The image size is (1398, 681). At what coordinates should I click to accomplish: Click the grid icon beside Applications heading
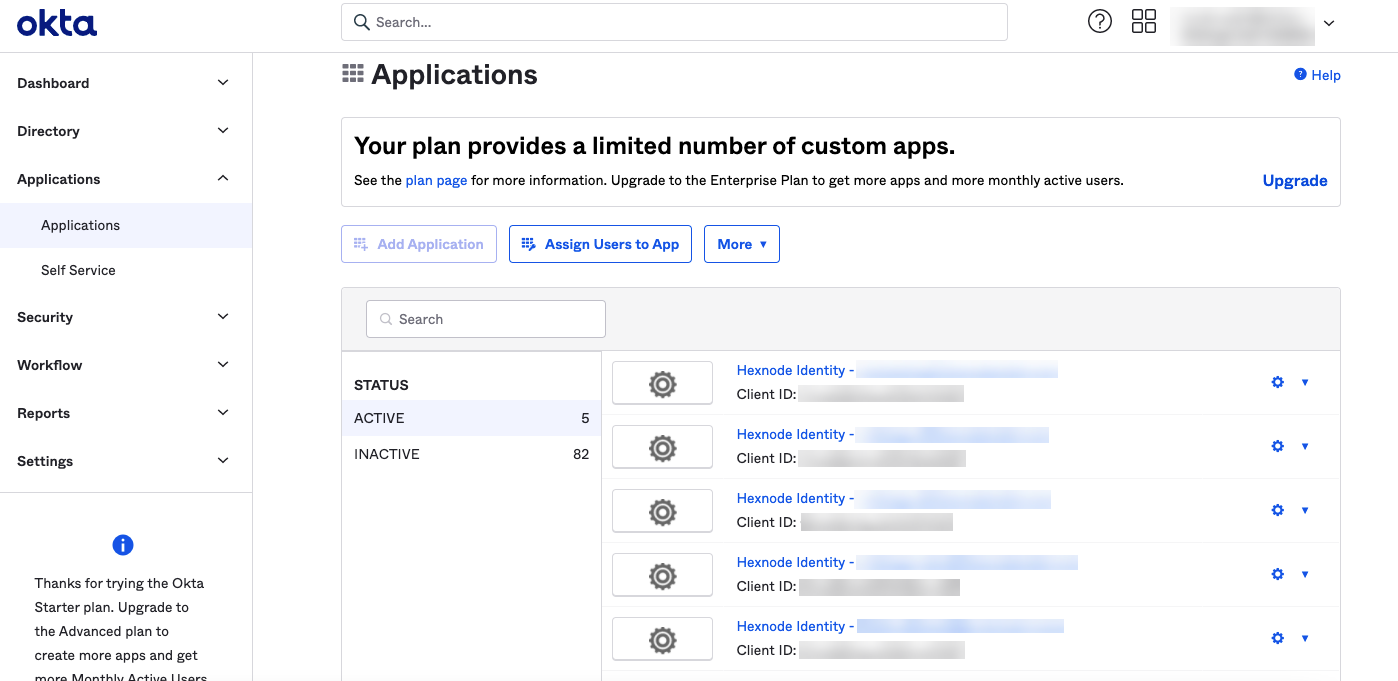(352, 74)
